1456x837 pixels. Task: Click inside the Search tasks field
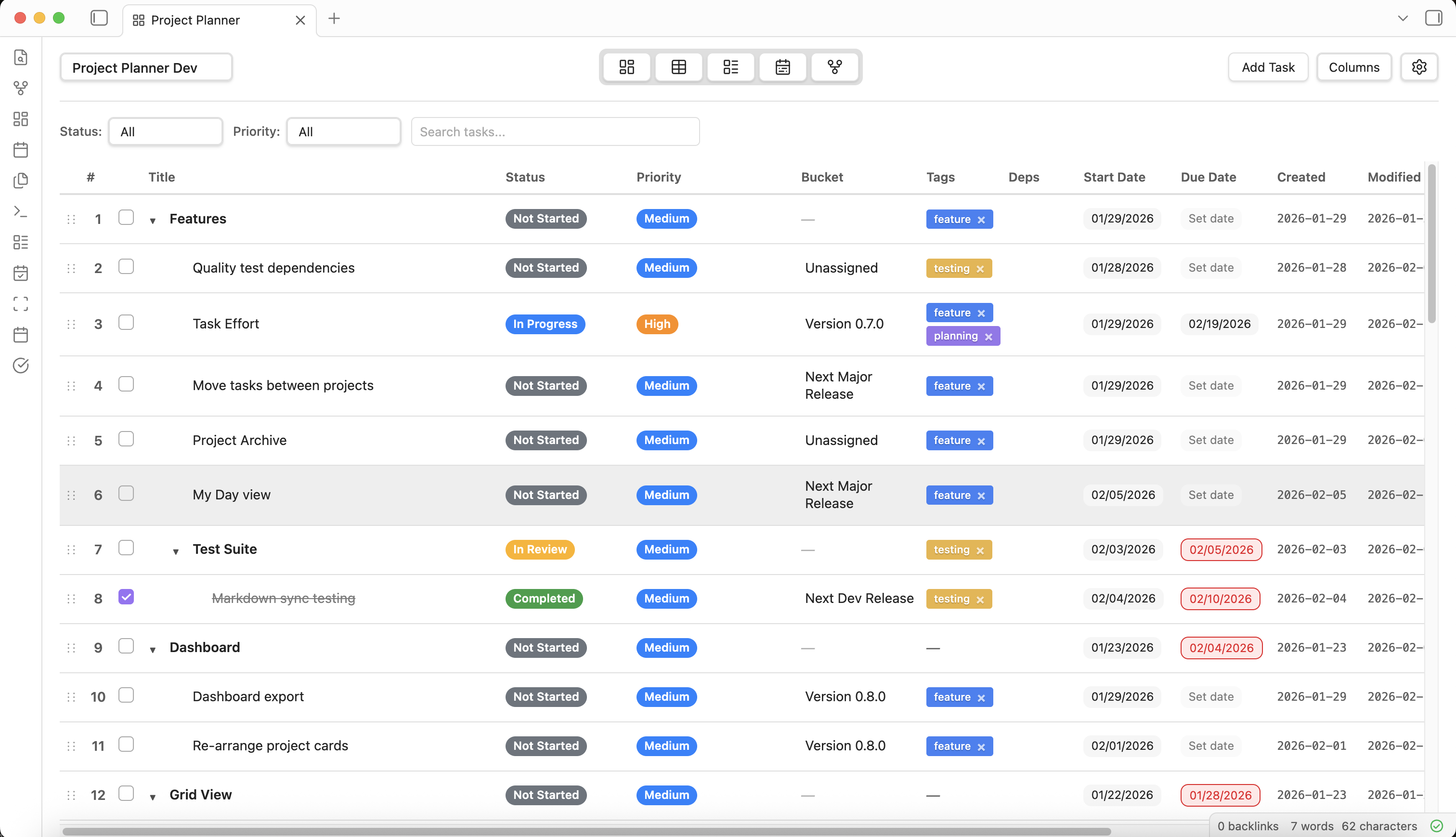point(555,131)
